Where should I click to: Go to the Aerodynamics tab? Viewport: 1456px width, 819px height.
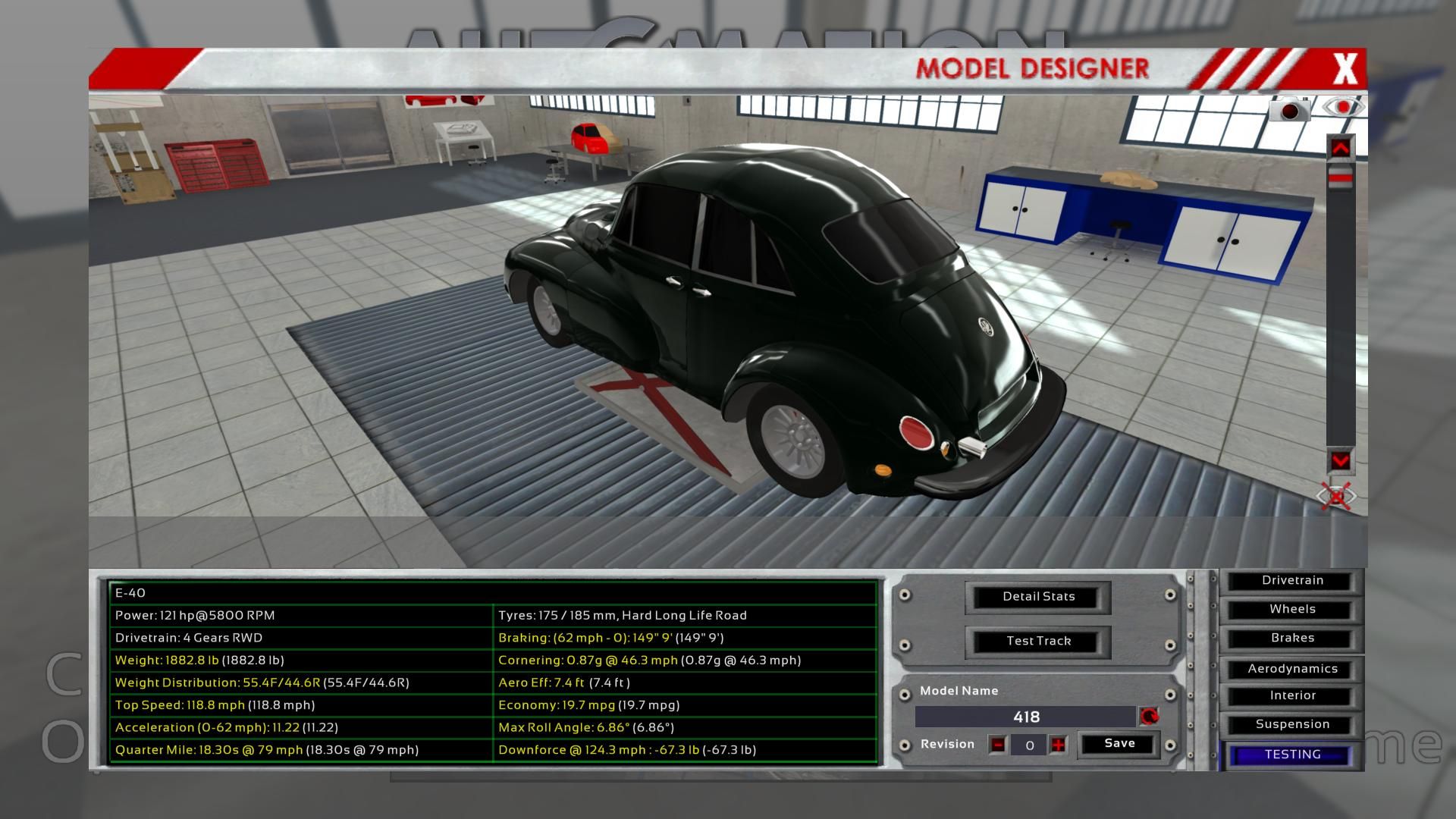pos(1291,669)
